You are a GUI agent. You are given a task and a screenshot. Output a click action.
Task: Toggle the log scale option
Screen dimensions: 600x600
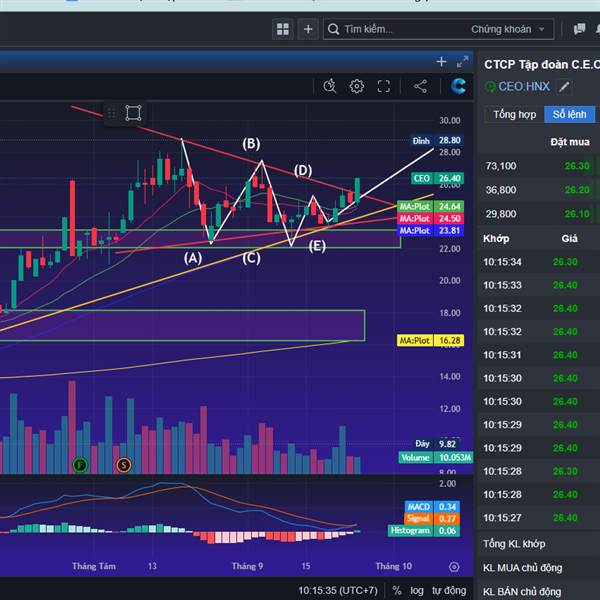[417, 590]
